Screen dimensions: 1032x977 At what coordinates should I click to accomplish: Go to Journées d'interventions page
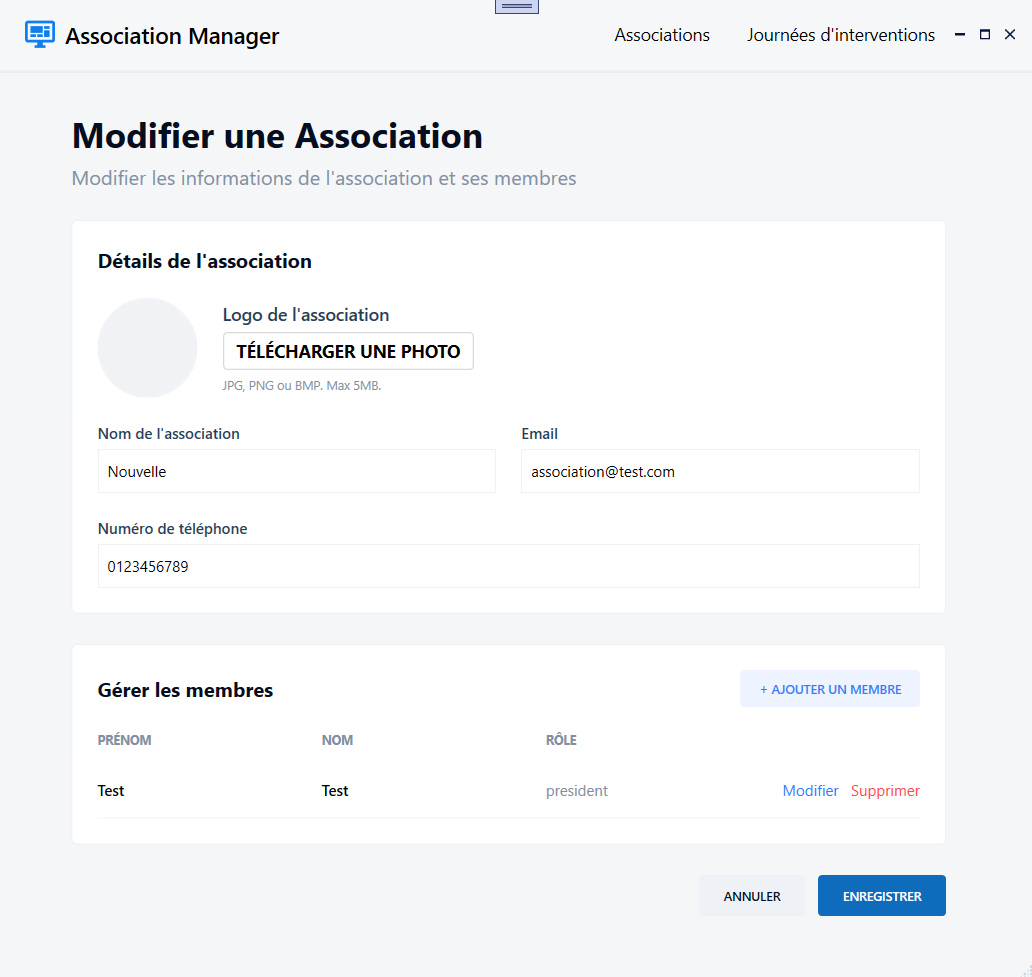(x=840, y=35)
